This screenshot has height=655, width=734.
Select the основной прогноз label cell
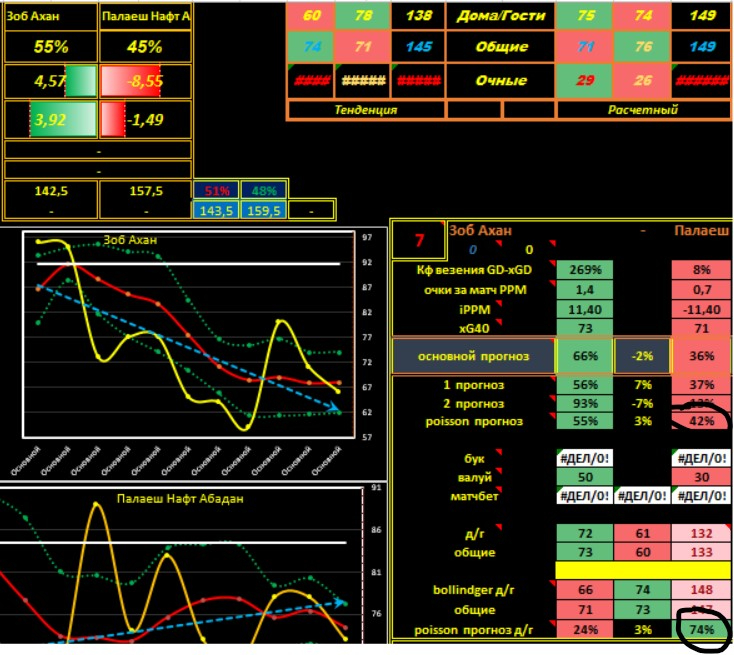[472, 355]
